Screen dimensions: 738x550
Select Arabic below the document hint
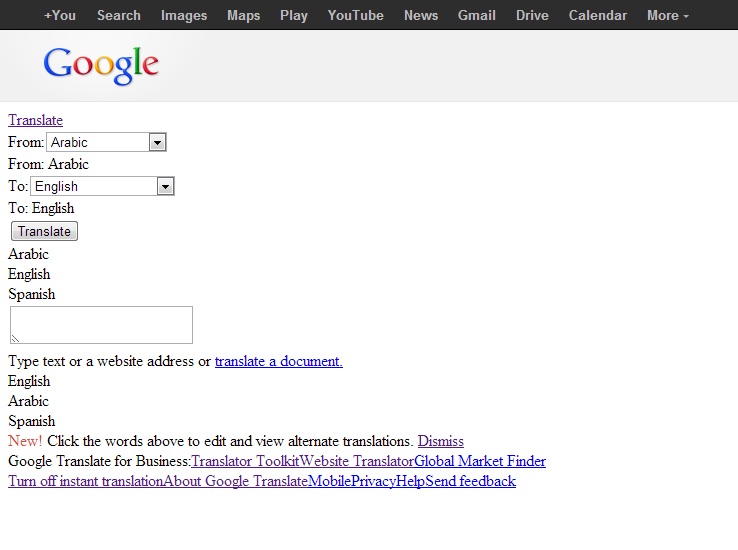click(28, 401)
